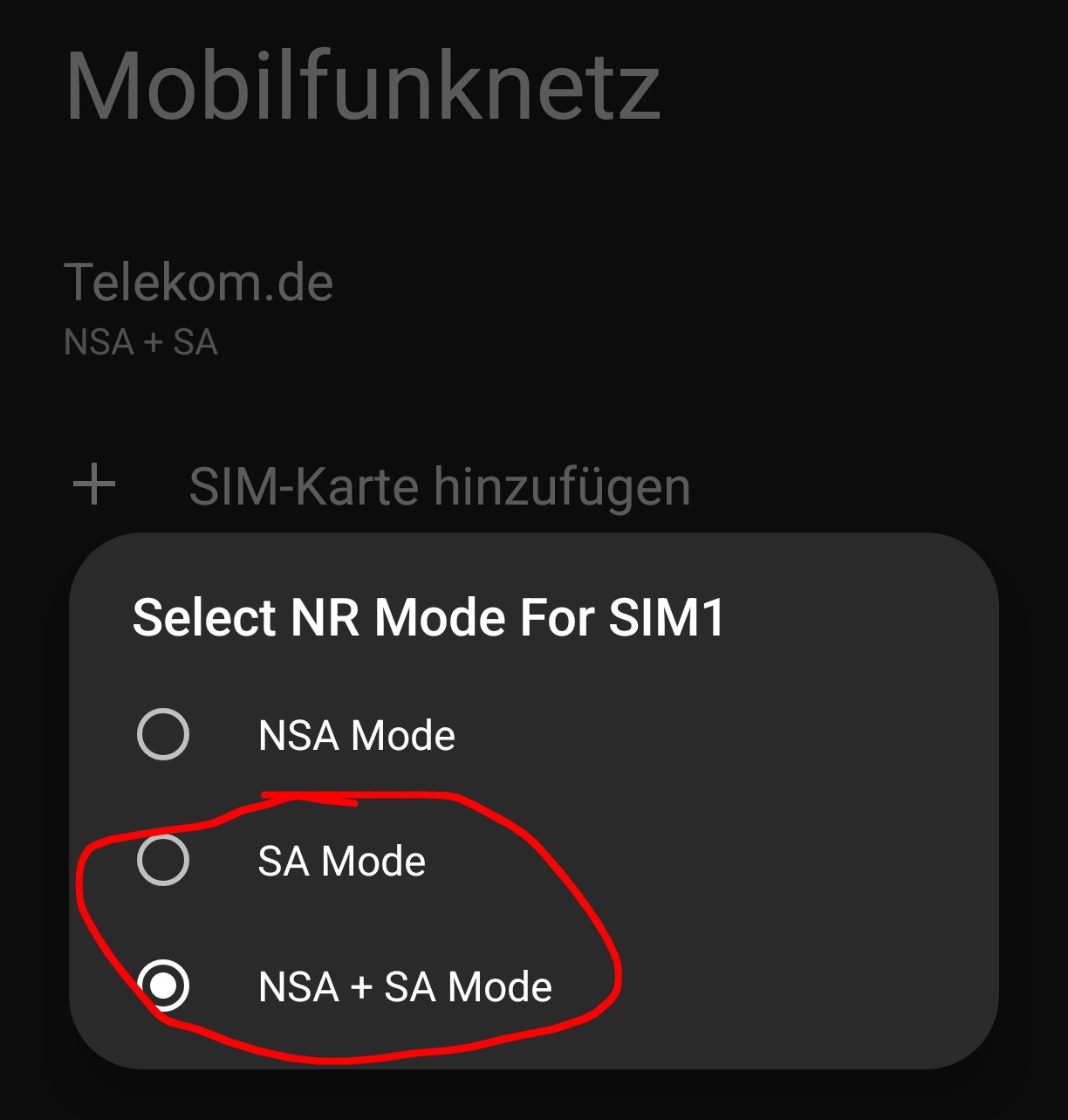Click the Mobilfunknetz page heading
Image resolution: width=1068 pixels, height=1120 pixels.
pyautogui.click(x=362, y=86)
